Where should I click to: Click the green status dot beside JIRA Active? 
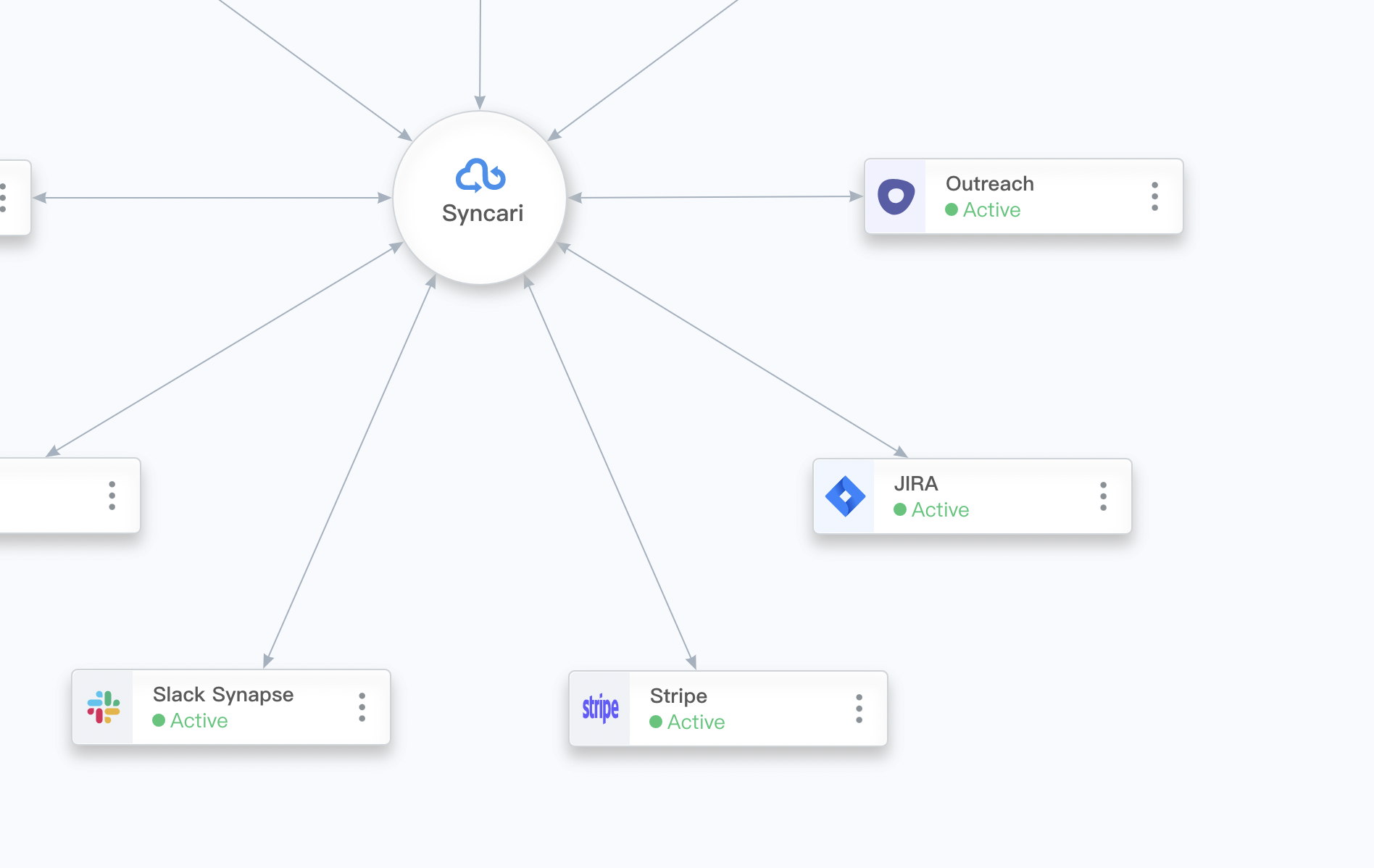point(900,510)
